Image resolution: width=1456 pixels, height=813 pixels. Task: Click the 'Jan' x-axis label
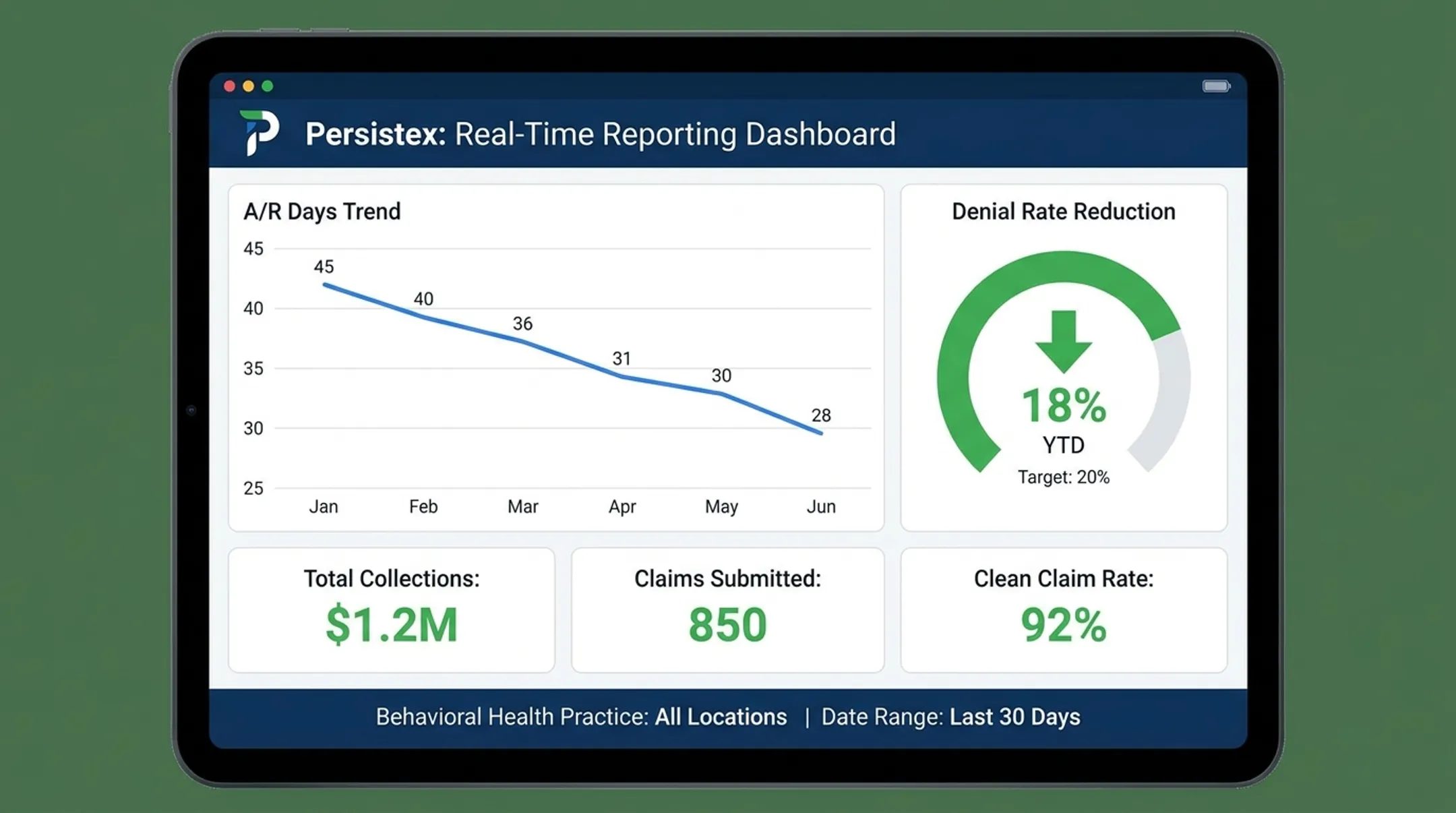[x=324, y=506]
